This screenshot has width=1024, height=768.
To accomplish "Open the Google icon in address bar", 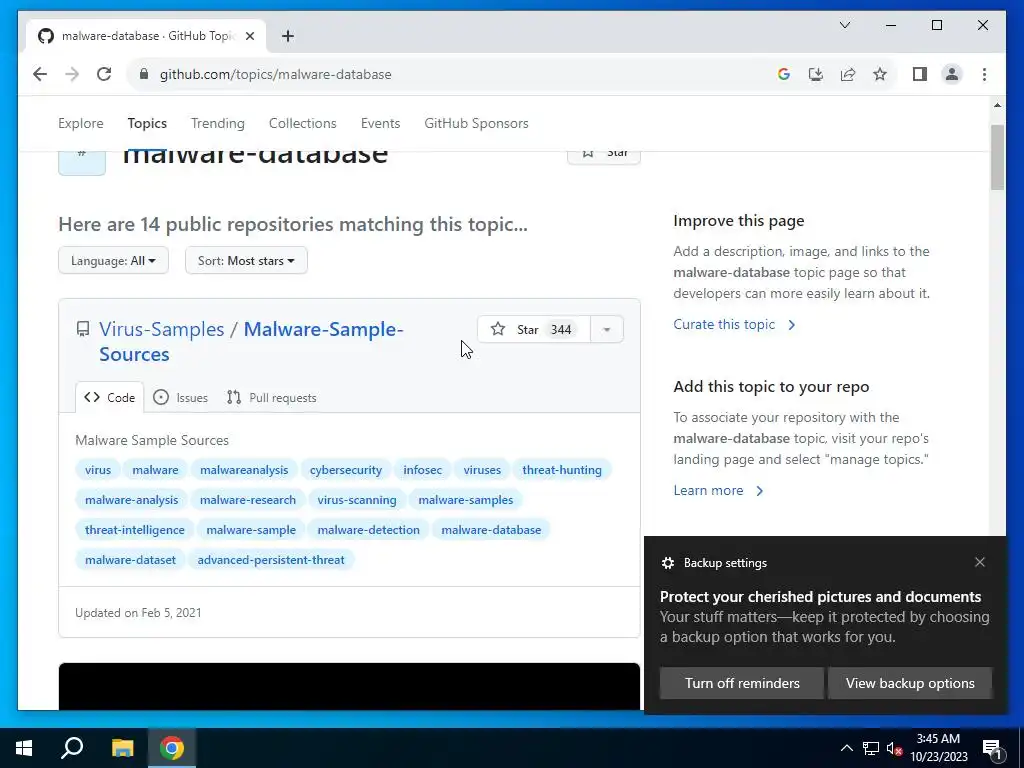I will pyautogui.click(x=784, y=74).
